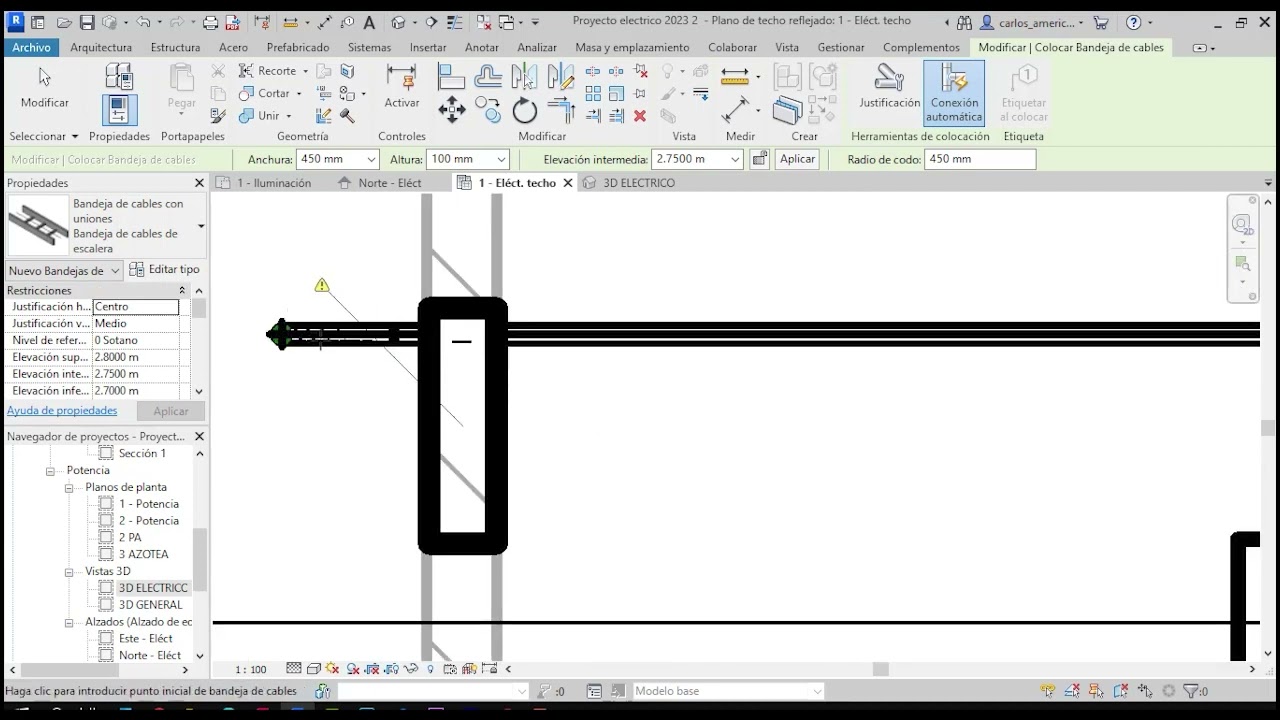Click Aplicar button in options bar
This screenshot has height=720, width=1280.
tap(797, 159)
